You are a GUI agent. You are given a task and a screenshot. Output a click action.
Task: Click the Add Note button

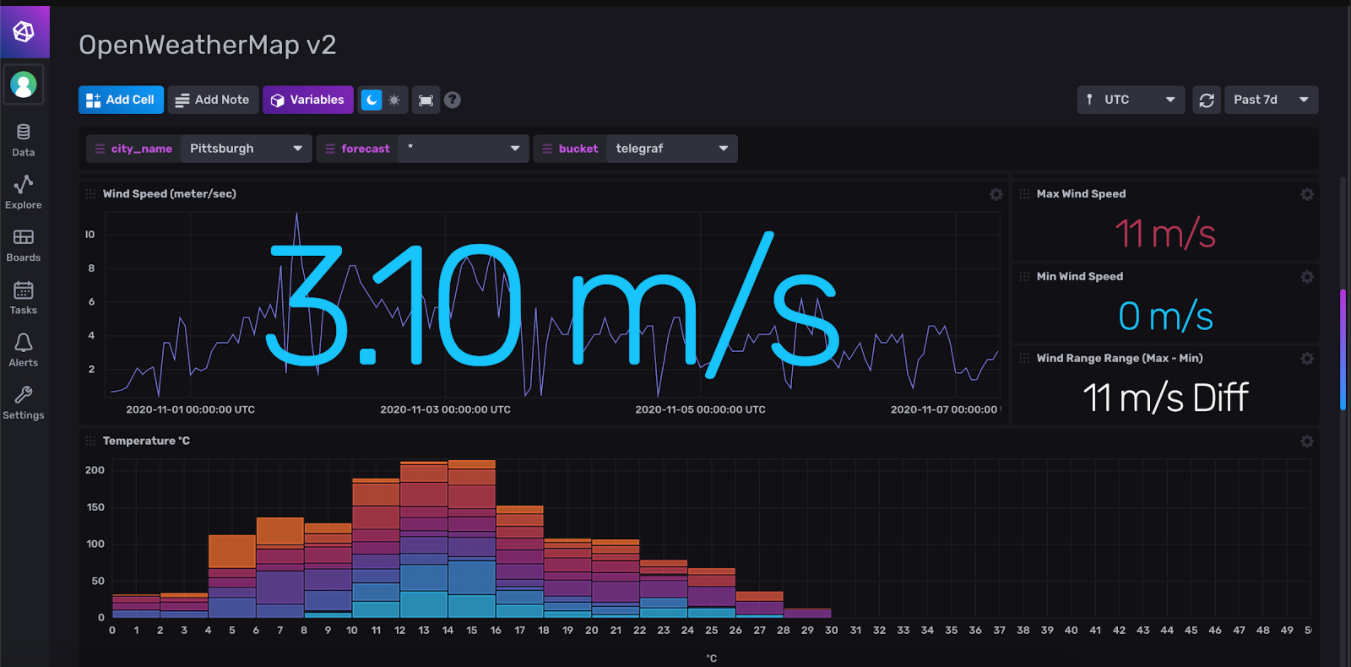pos(212,100)
